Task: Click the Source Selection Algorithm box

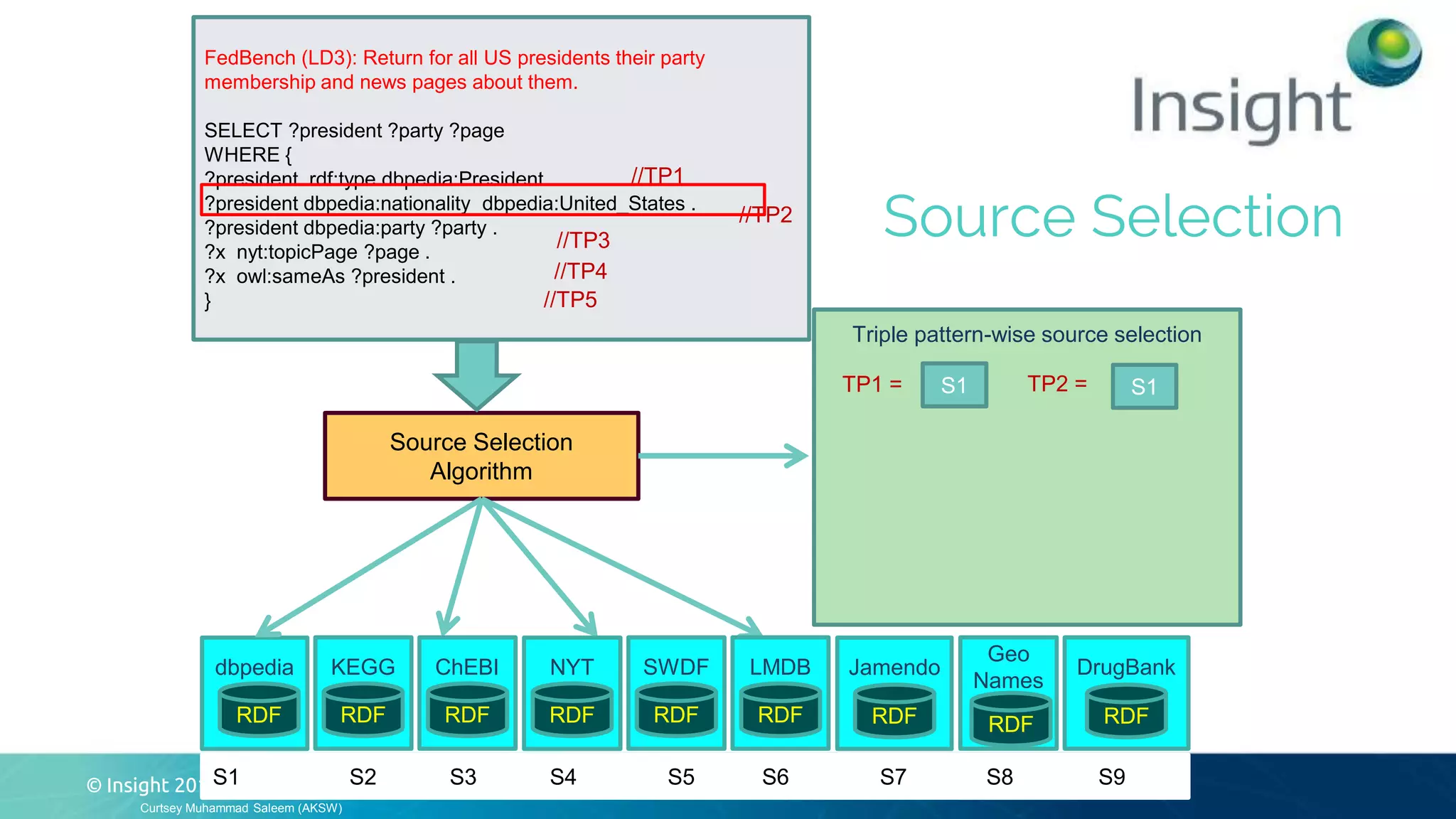Action: pos(481,456)
